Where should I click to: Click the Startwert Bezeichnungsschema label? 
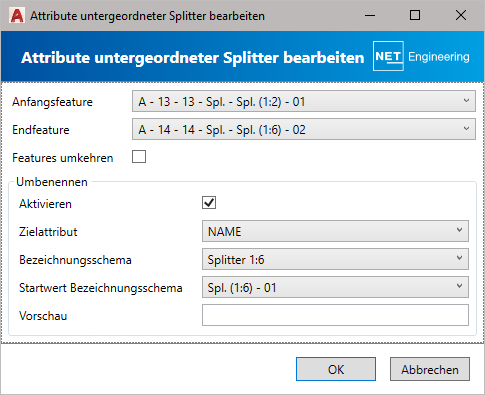tap(101, 288)
